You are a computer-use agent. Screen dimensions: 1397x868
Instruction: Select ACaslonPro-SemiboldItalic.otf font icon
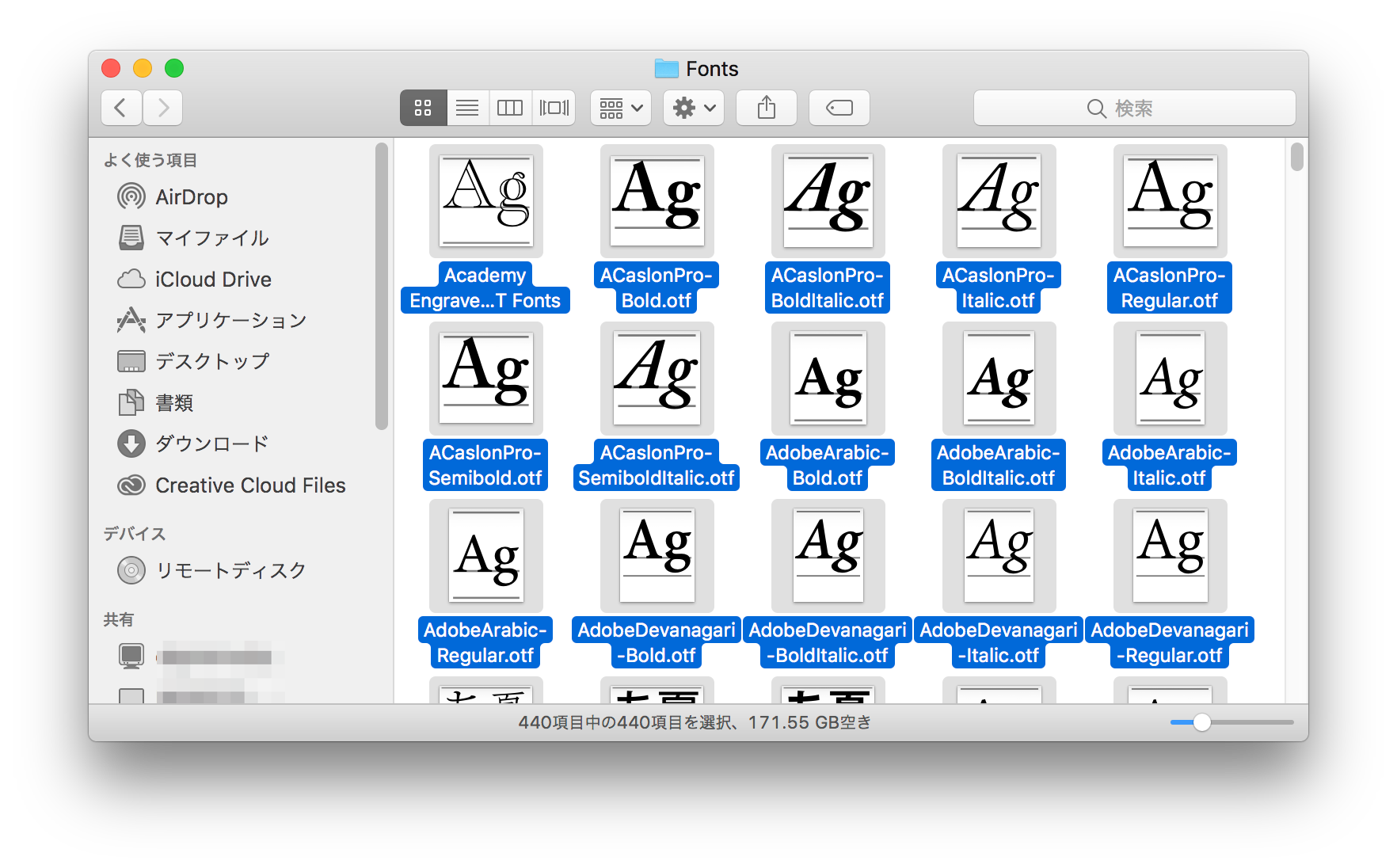pos(657,379)
